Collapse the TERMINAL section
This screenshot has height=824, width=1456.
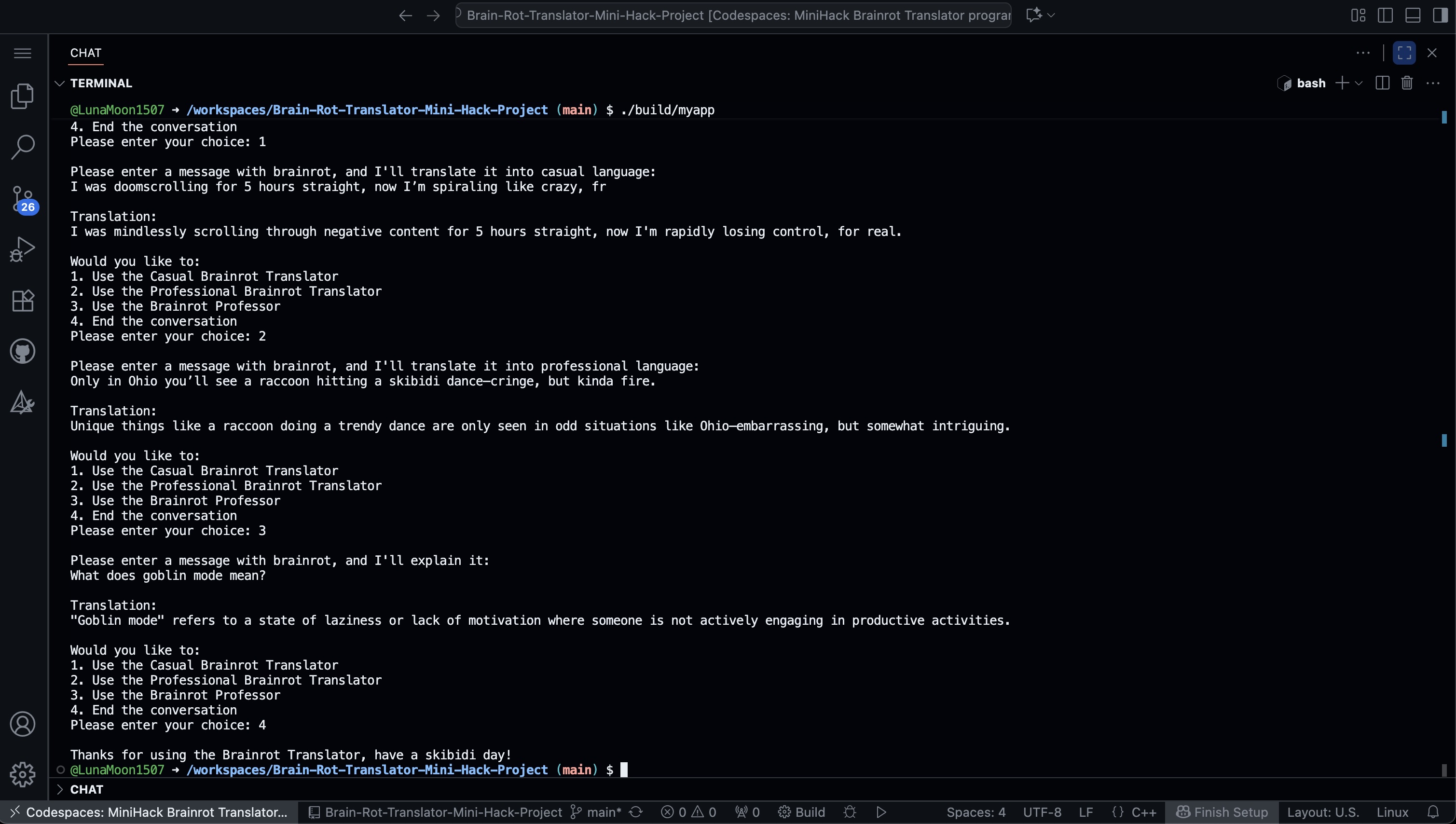click(x=59, y=83)
